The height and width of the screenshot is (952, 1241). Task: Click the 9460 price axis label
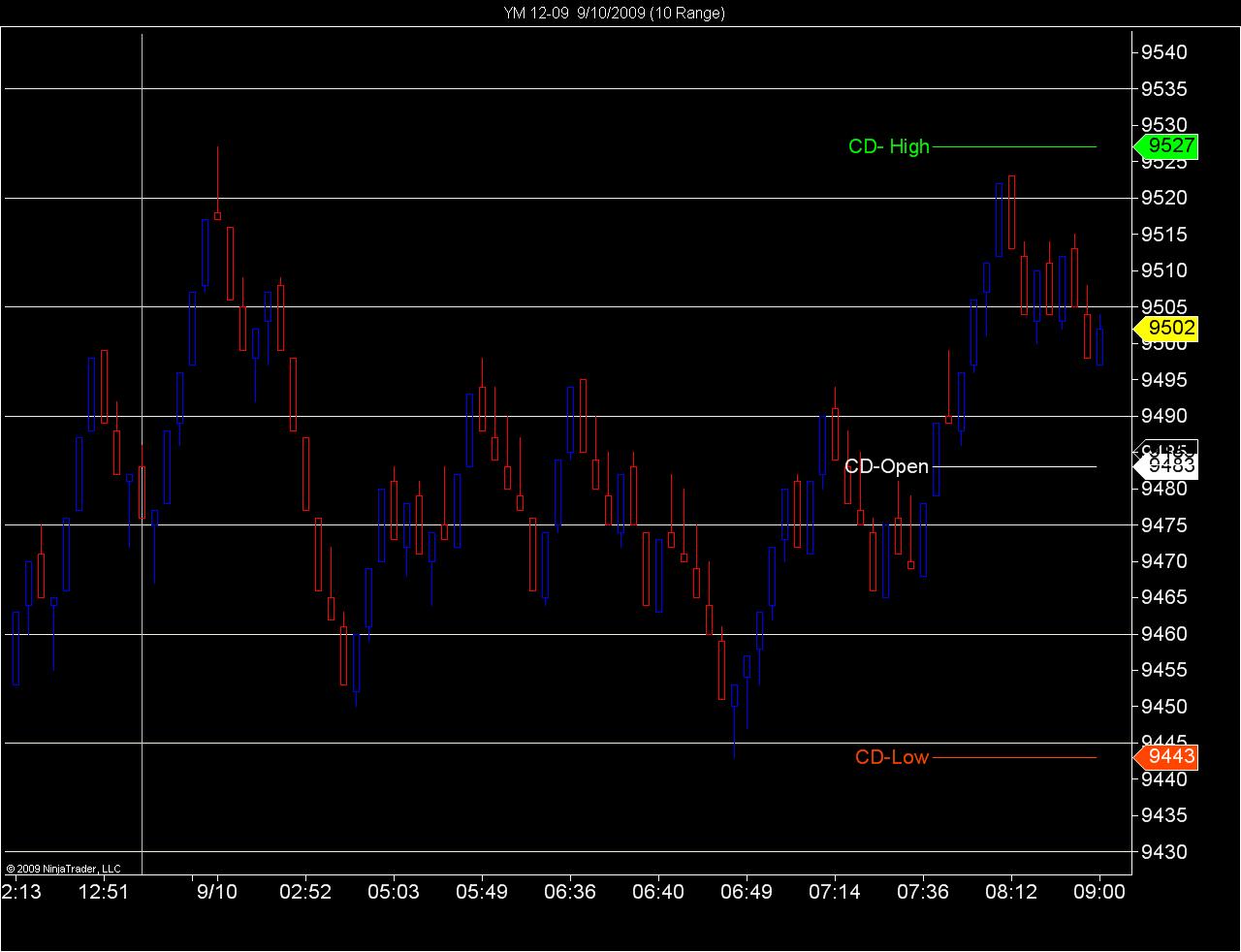(x=1164, y=634)
